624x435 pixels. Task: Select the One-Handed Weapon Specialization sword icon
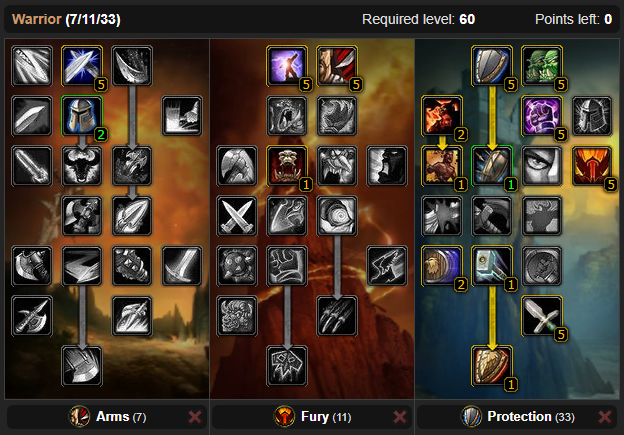click(542, 316)
